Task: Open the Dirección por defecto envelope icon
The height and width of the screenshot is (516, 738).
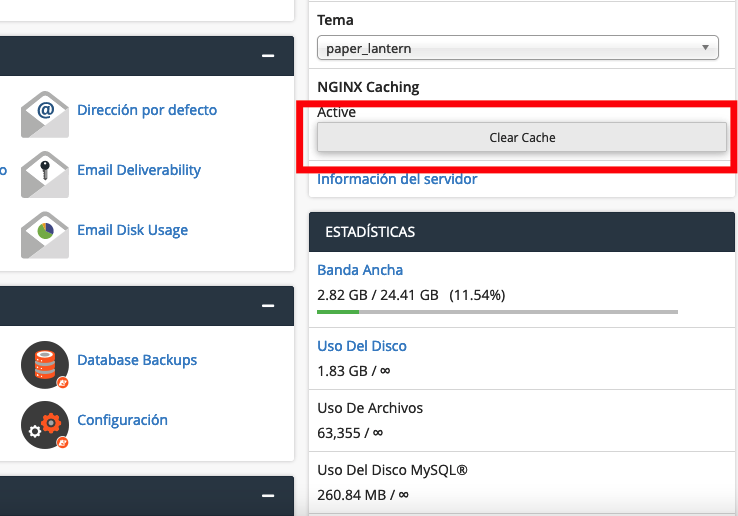Action: 45,114
